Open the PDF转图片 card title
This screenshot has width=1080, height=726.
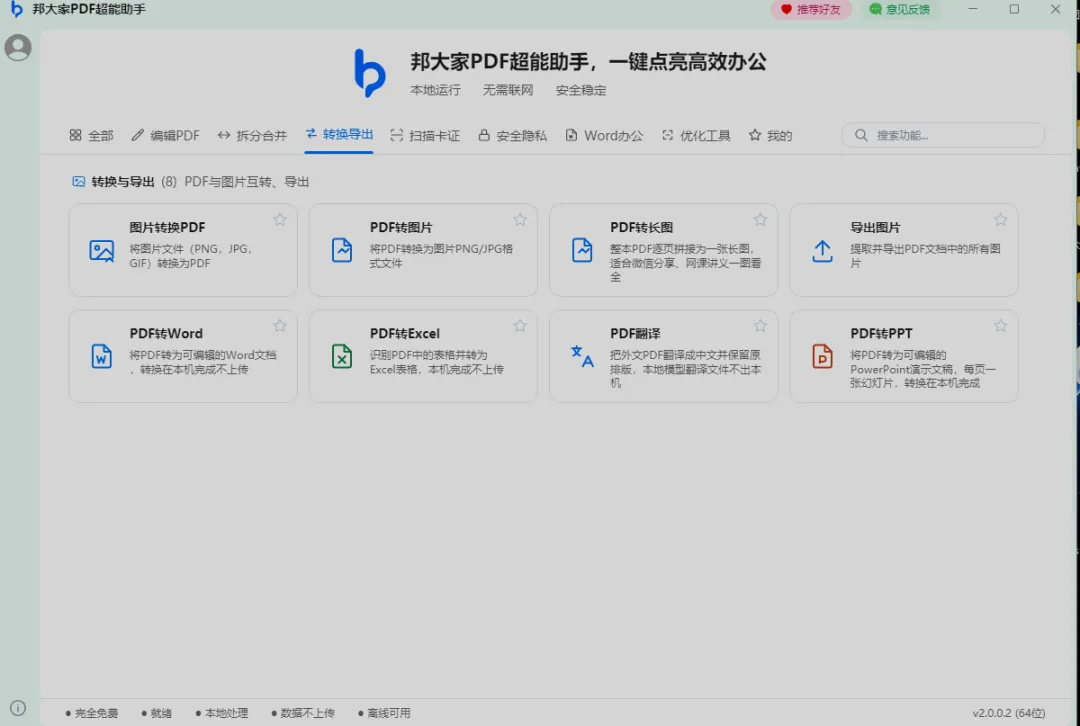pos(401,227)
